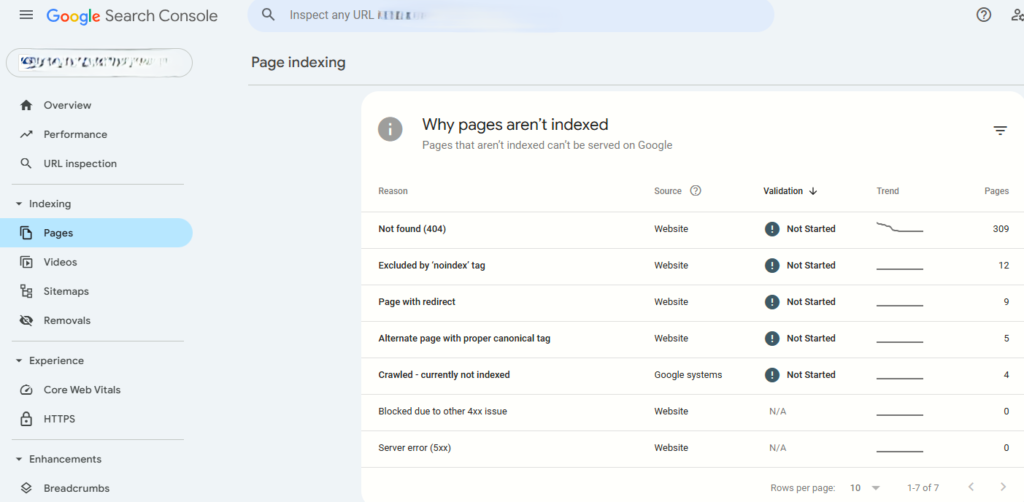Open the Not found (404) reason row

tap(692, 230)
